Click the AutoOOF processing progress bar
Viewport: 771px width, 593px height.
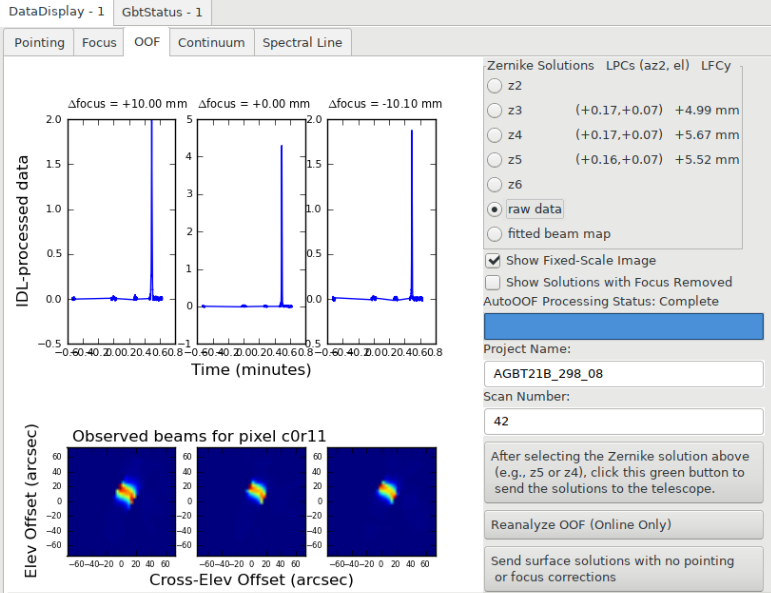coord(623,326)
